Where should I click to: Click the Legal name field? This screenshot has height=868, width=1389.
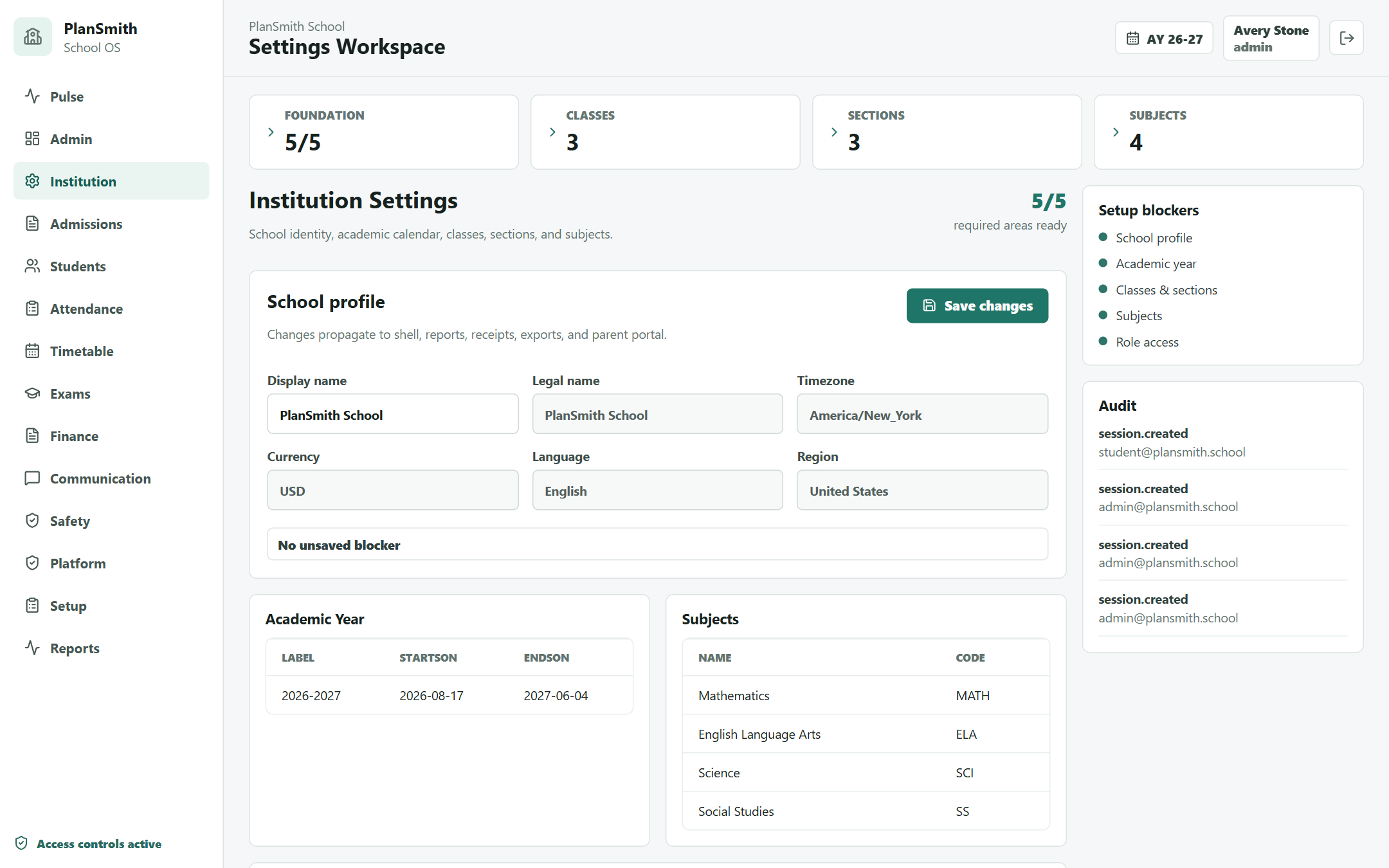click(658, 415)
